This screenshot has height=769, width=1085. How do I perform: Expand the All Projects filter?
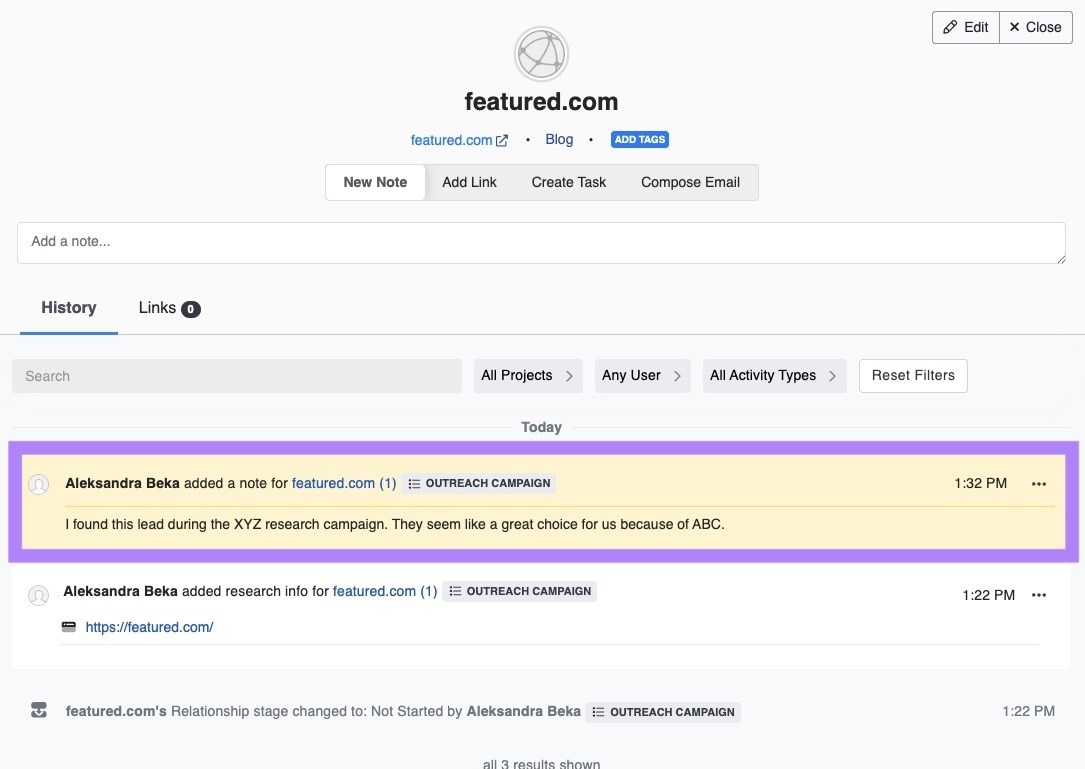[528, 375]
